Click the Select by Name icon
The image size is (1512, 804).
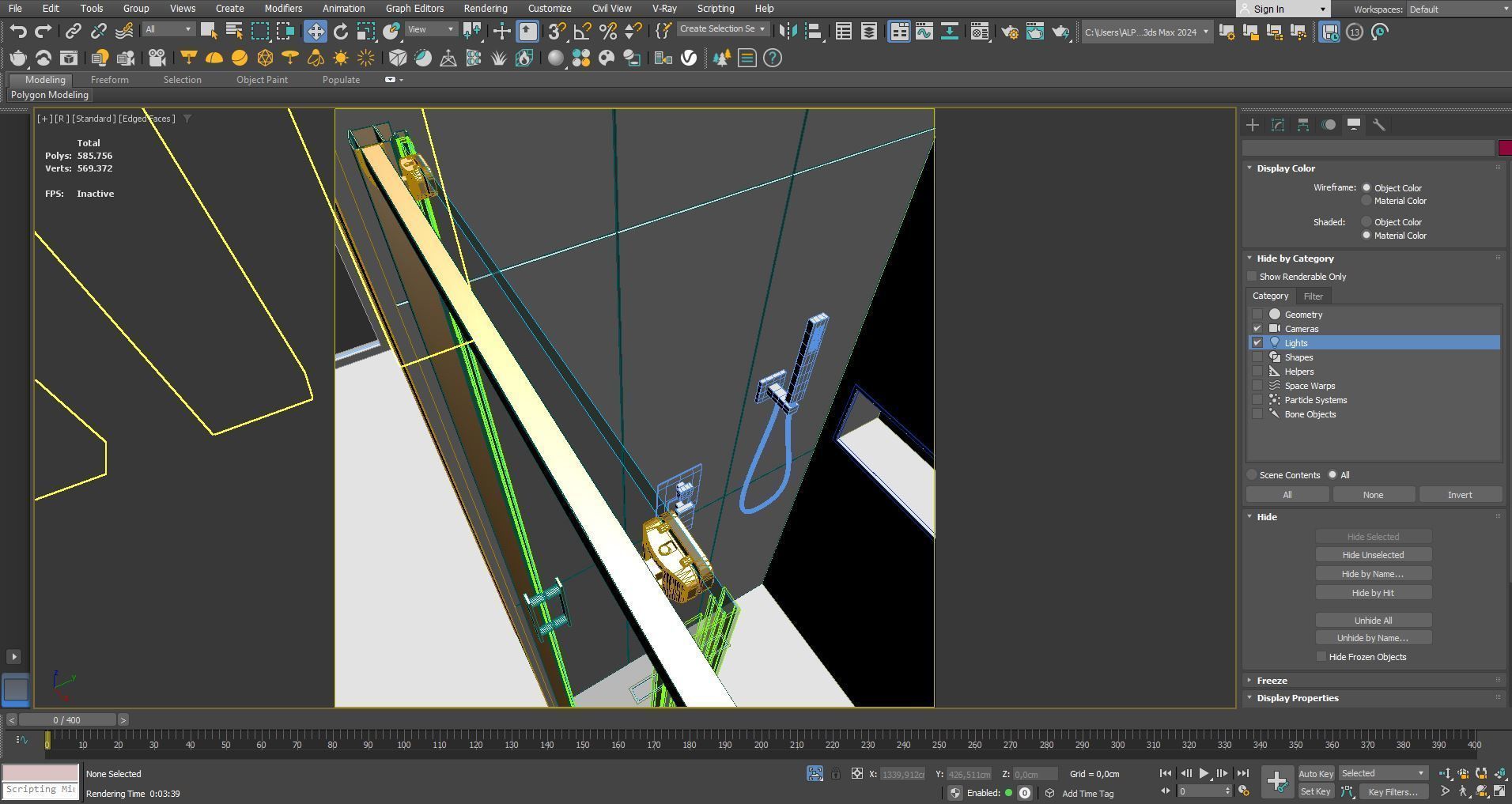(235, 32)
